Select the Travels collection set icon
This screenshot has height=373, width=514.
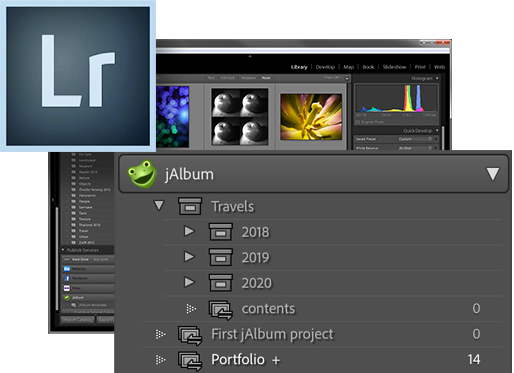point(190,206)
